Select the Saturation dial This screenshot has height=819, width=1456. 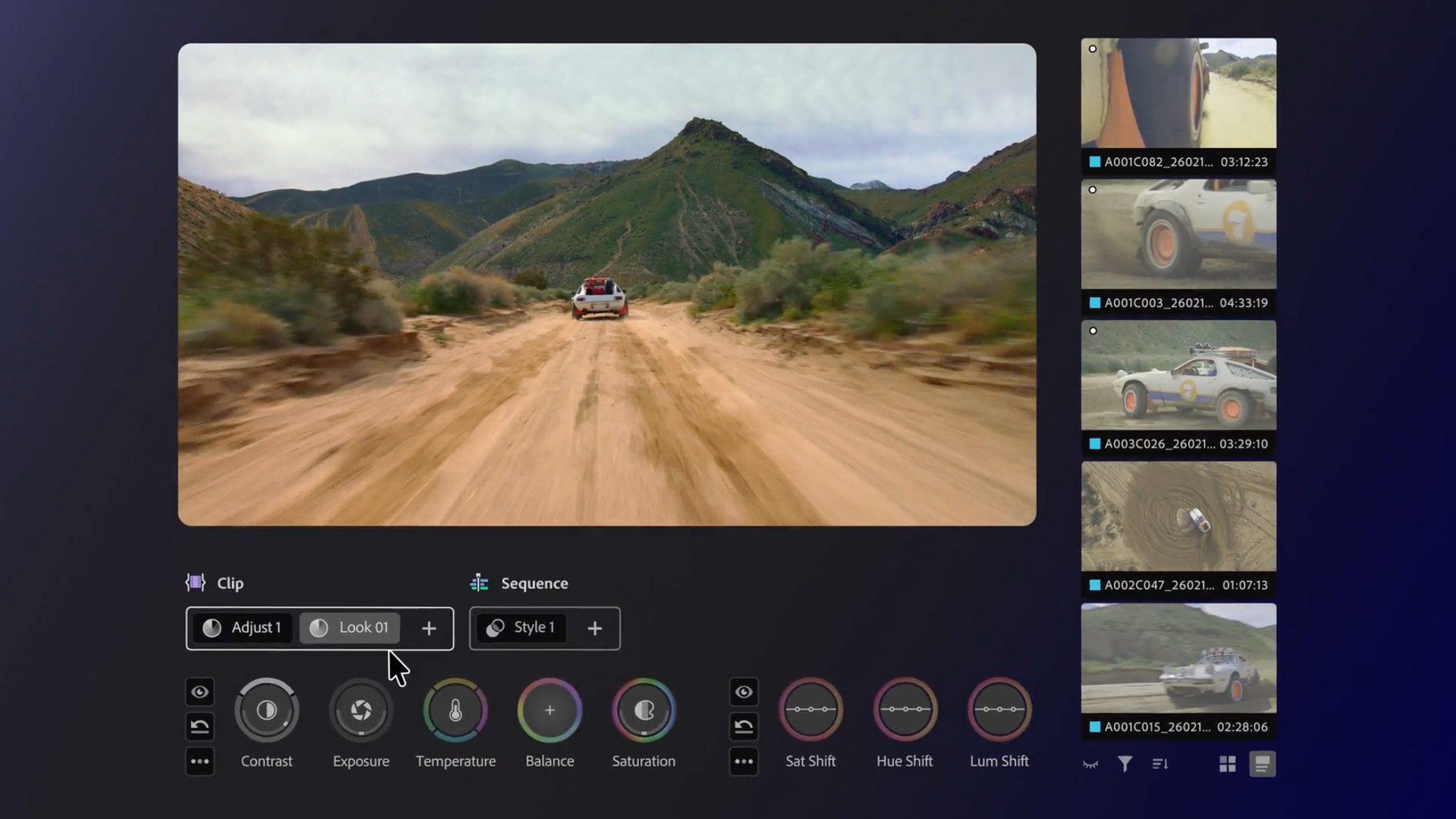pyautogui.click(x=644, y=710)
